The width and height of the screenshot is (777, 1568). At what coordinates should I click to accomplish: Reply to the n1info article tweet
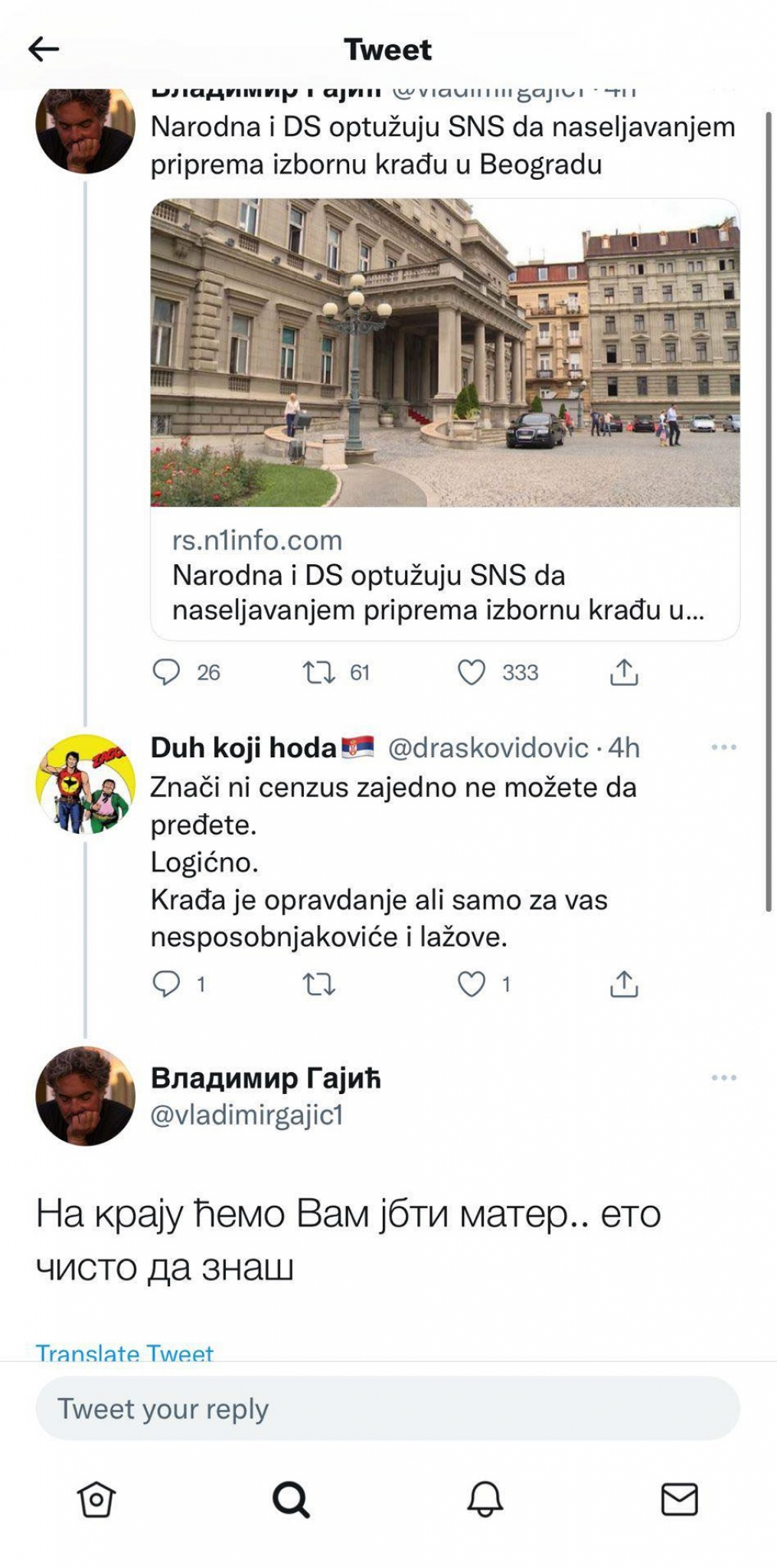[167, 672]
